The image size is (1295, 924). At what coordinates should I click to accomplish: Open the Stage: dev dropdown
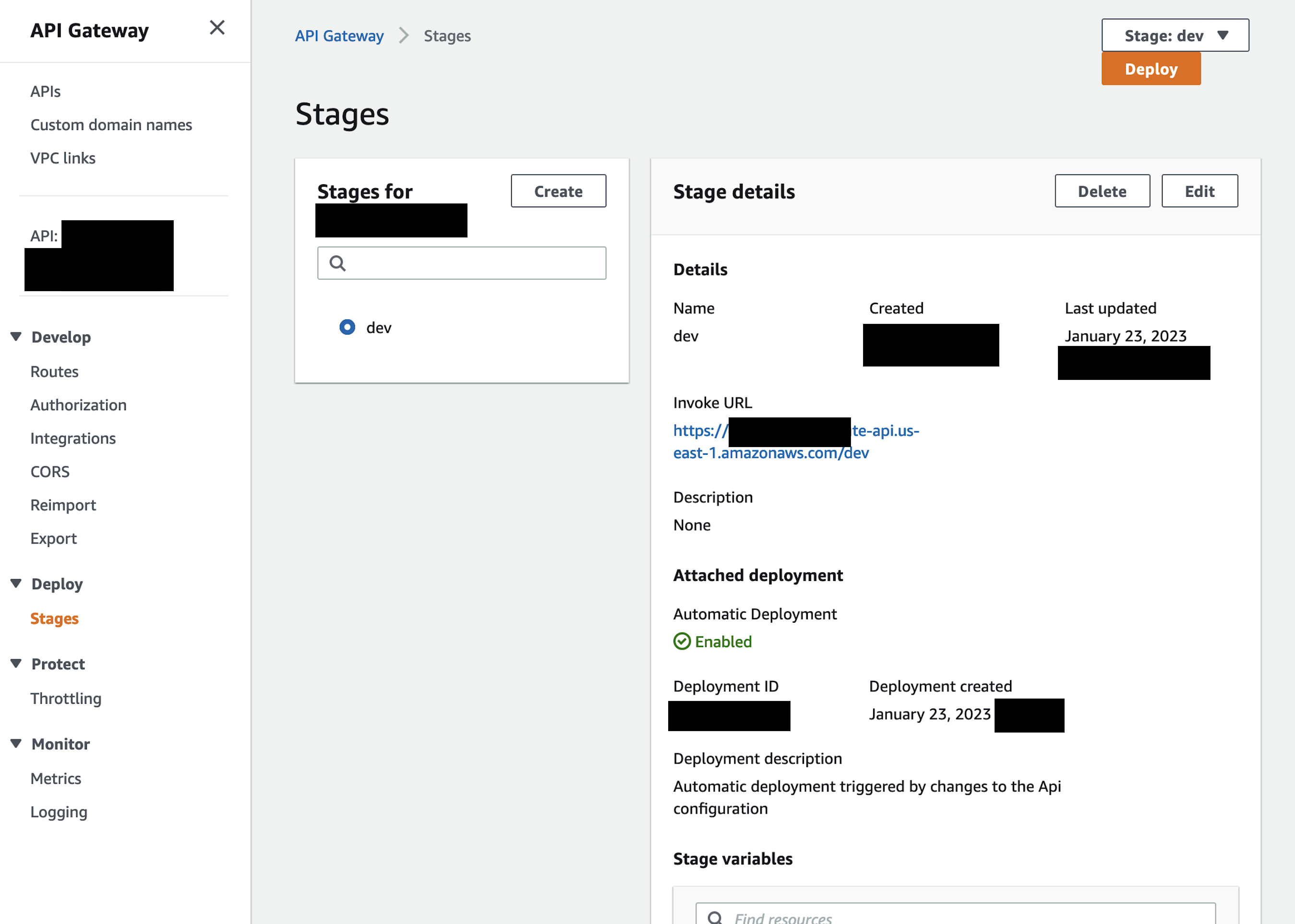[1175, 36]
